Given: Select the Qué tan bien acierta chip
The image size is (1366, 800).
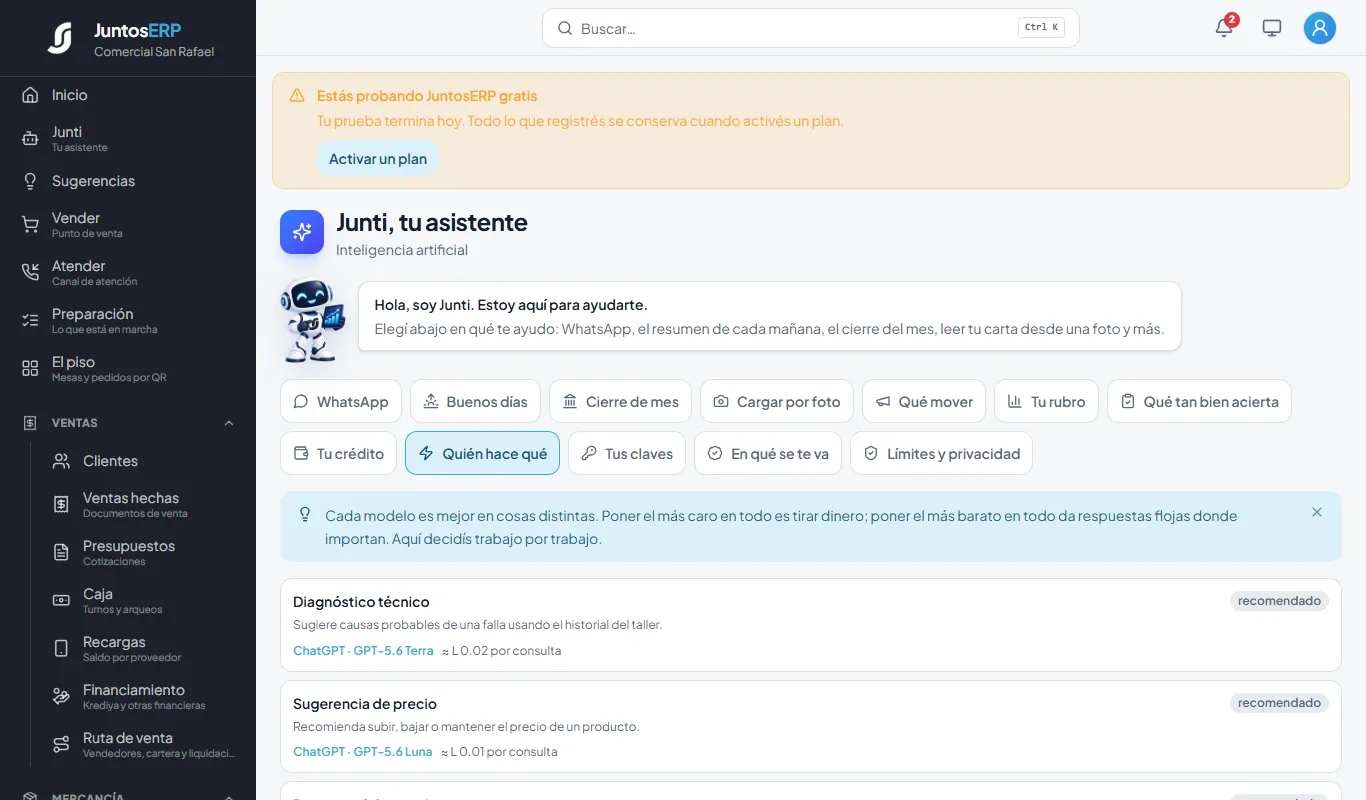Looking at the screenshot, I should [x=1199, y=401].
